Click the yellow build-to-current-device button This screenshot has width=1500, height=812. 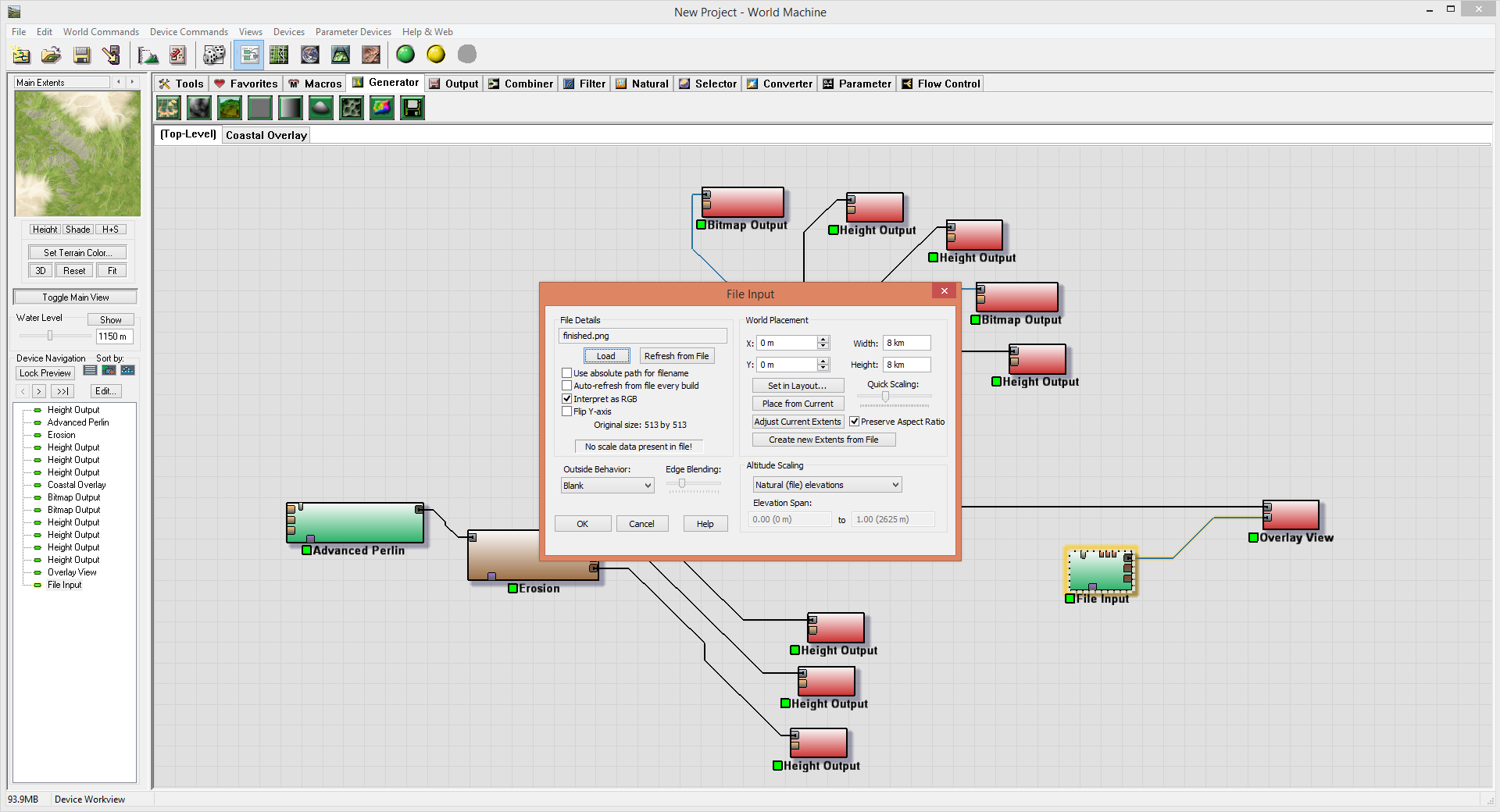pyautogui.click(x=436, y=54)
